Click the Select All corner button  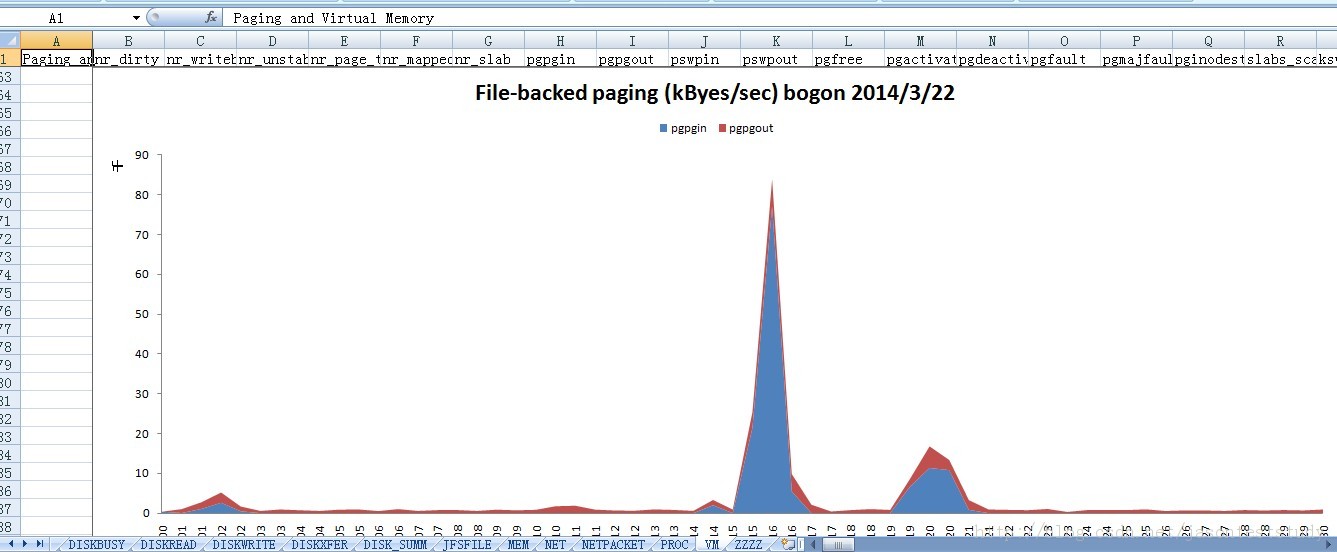[9, 41]
